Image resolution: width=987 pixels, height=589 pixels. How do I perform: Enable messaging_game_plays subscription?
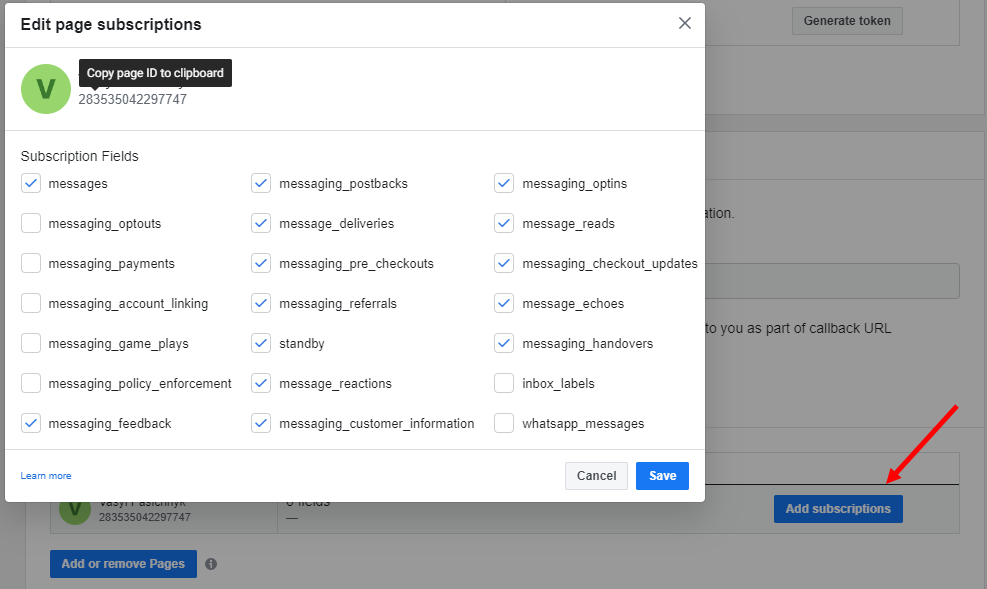click(31, 343)
